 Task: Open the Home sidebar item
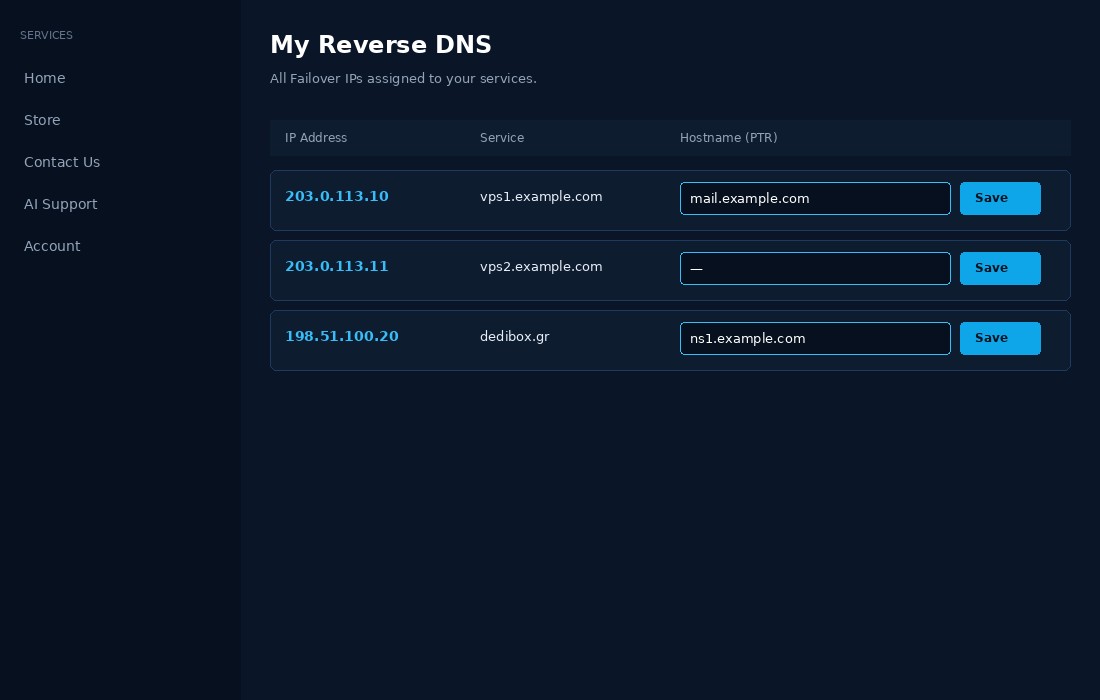pos(45,78)
